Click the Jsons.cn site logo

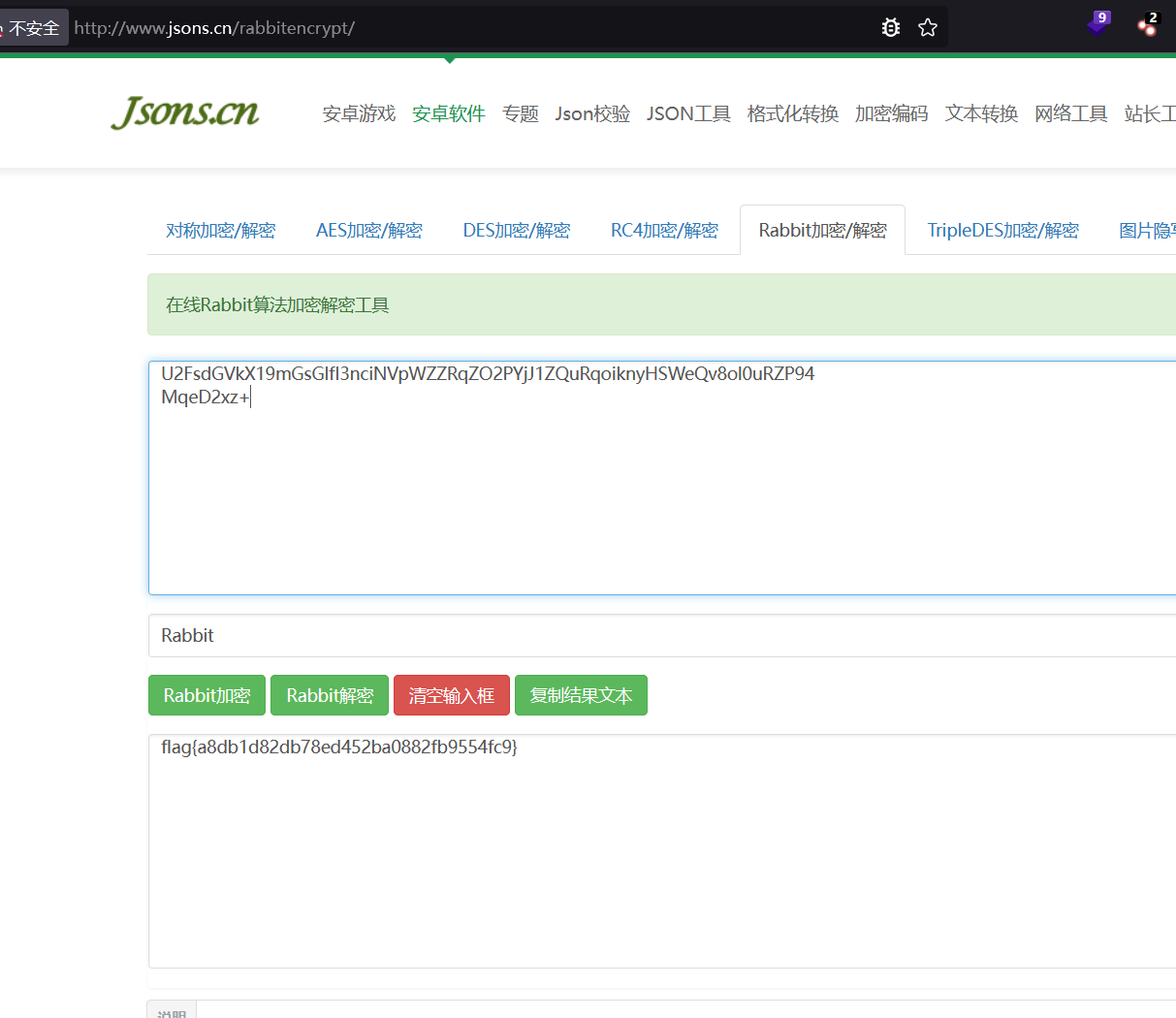(185, 112)
